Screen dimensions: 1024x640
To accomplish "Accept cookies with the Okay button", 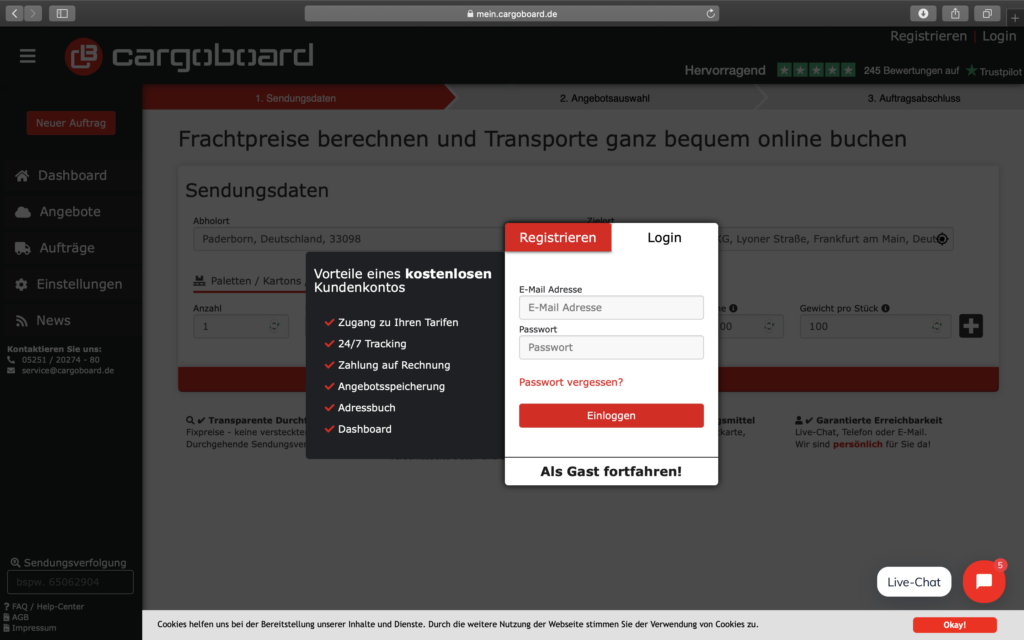I will coord(954,625).
